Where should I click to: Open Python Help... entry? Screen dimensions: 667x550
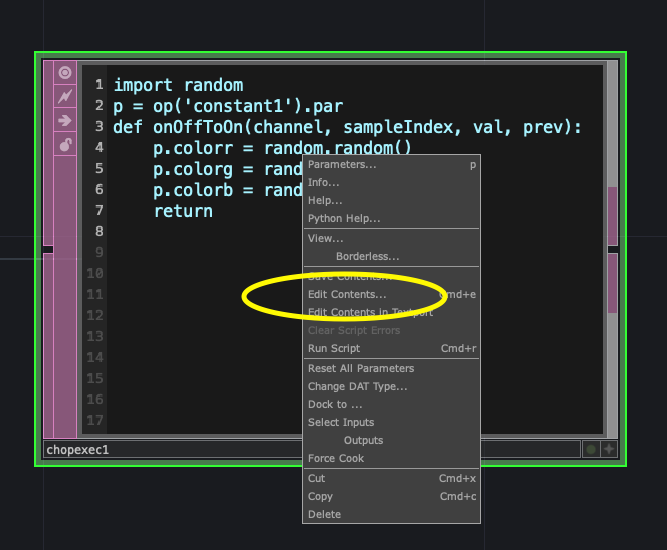tap(391, 218)
